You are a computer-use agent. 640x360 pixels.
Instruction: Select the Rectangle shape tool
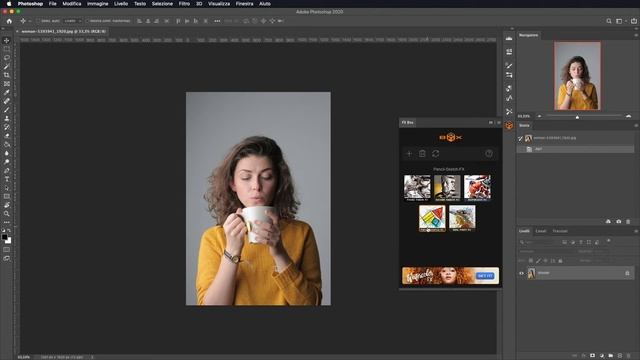(7, 196)
